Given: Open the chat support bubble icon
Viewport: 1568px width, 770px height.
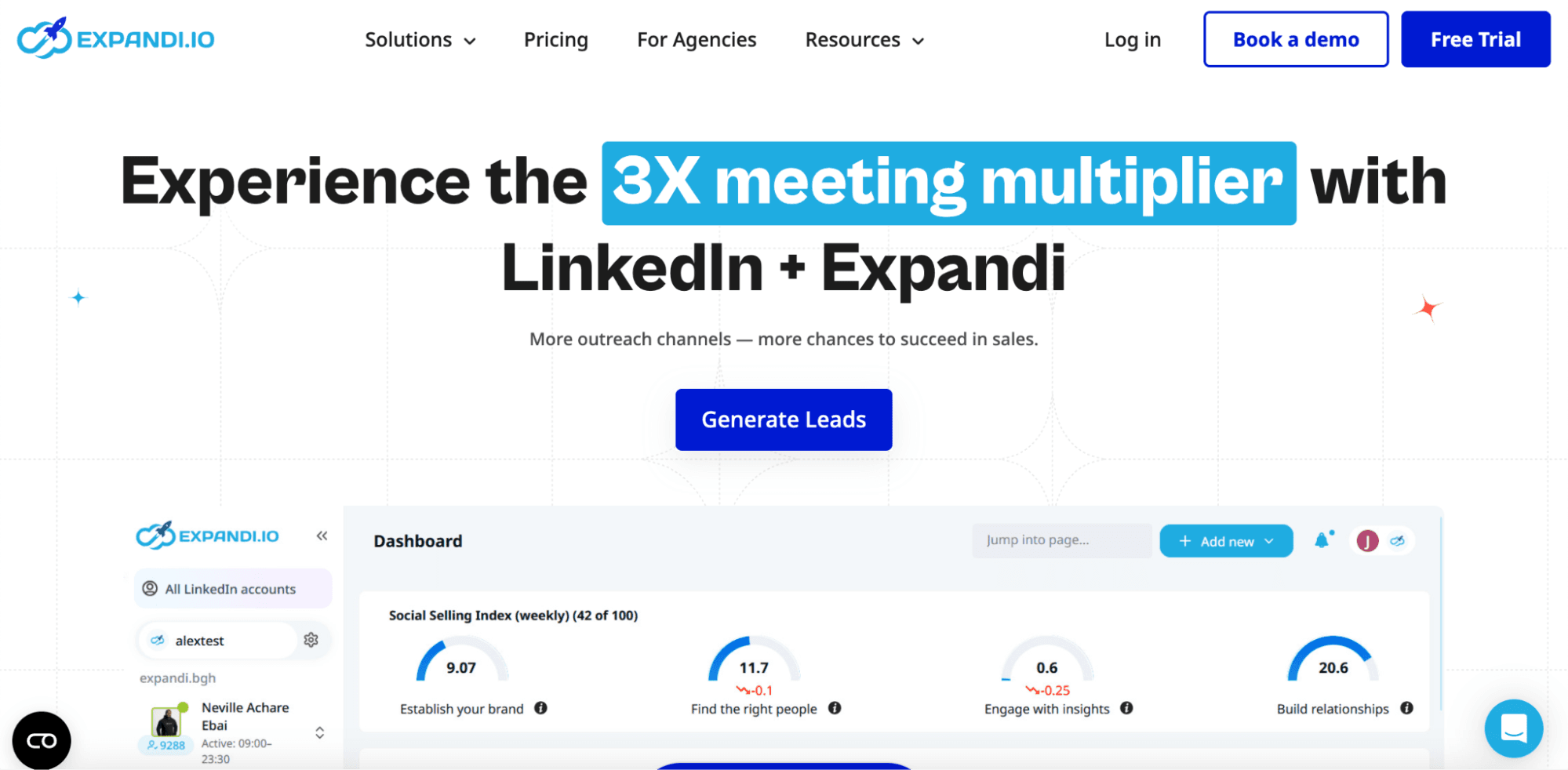Looking at the screenshot, I should point(1513,728).
